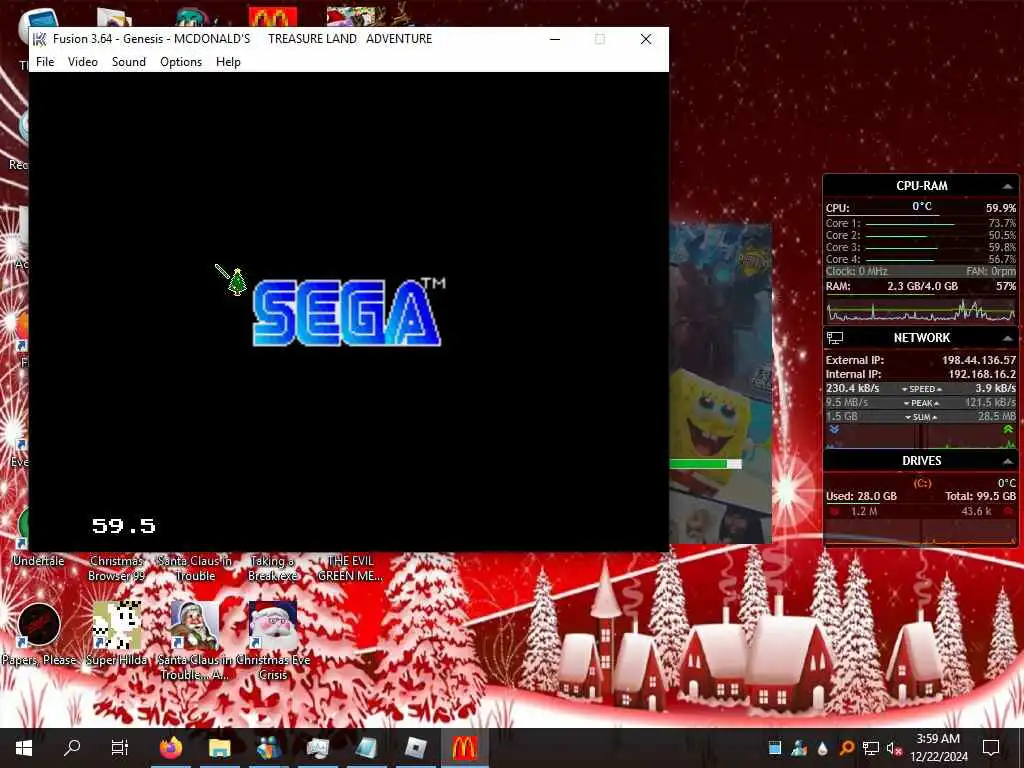Click the 59.5 FPS counter in game view

pos(123,526)
